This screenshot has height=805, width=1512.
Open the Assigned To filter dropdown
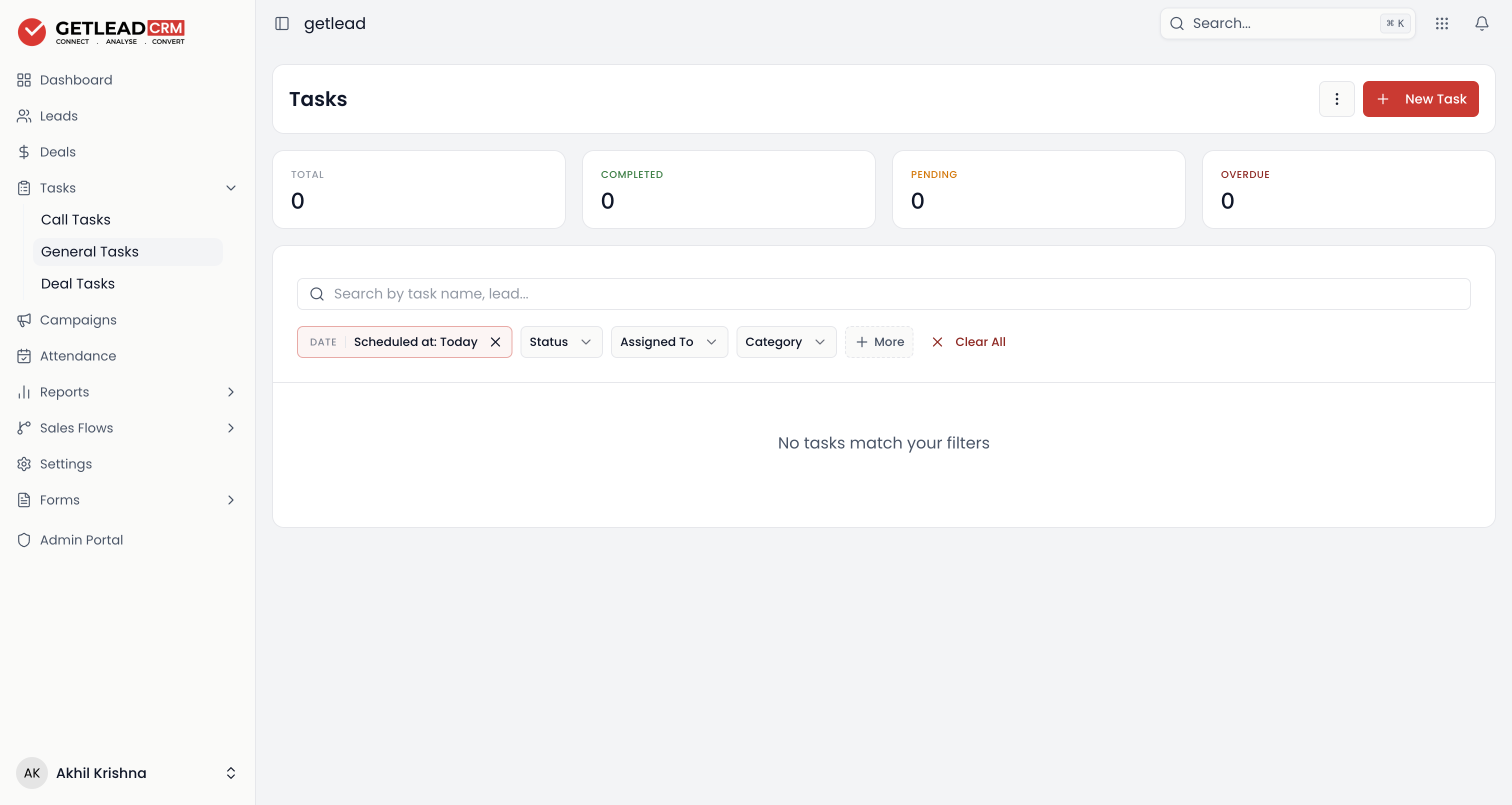pyautogui.click(x=669, y=341)
